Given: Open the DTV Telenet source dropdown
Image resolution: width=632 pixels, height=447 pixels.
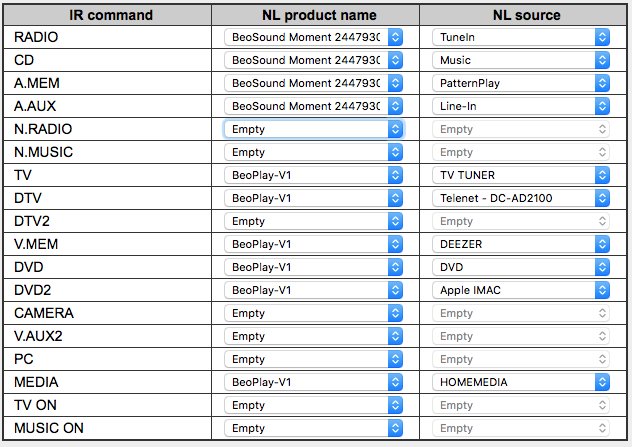Looking at the screenshot, I should click(x=522, y=198).
